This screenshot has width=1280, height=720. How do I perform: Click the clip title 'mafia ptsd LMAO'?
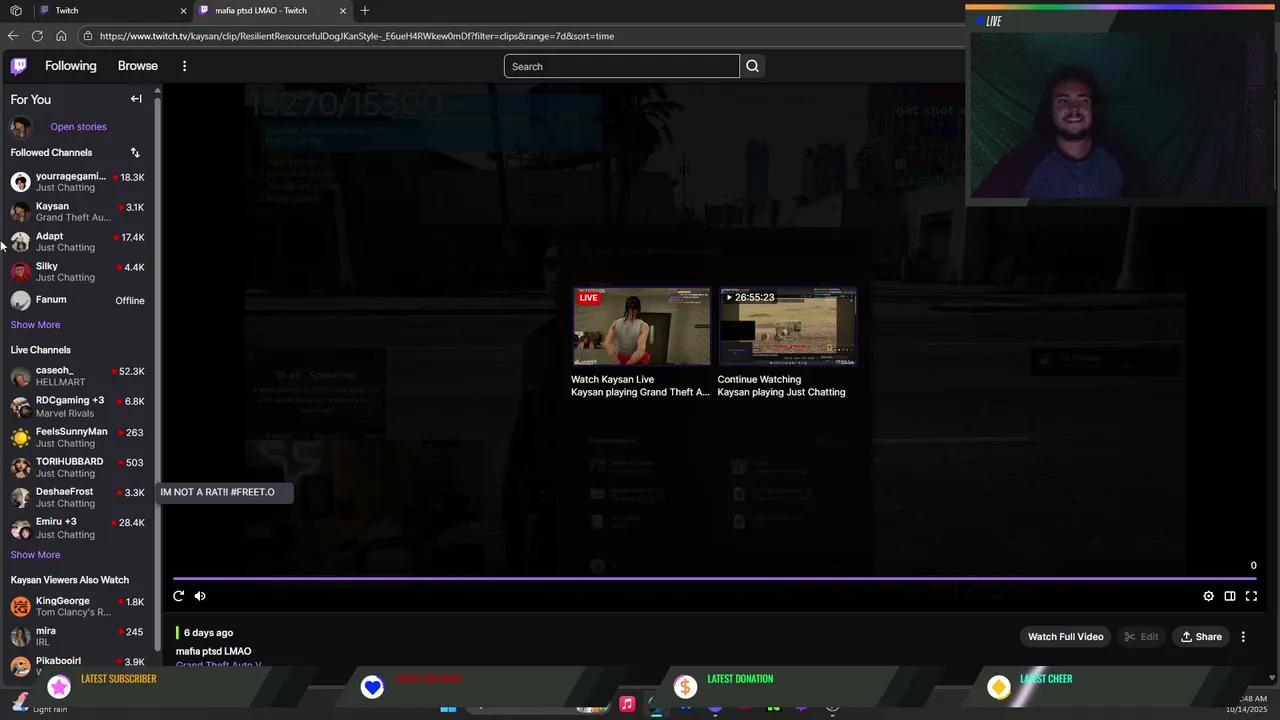213,651
